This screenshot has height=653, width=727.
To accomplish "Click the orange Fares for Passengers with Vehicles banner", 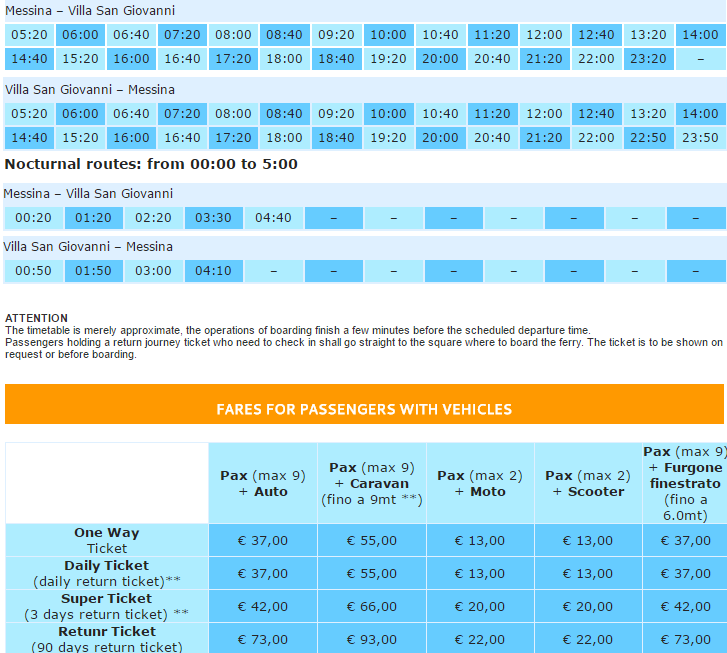I will (x=364, y=409).
